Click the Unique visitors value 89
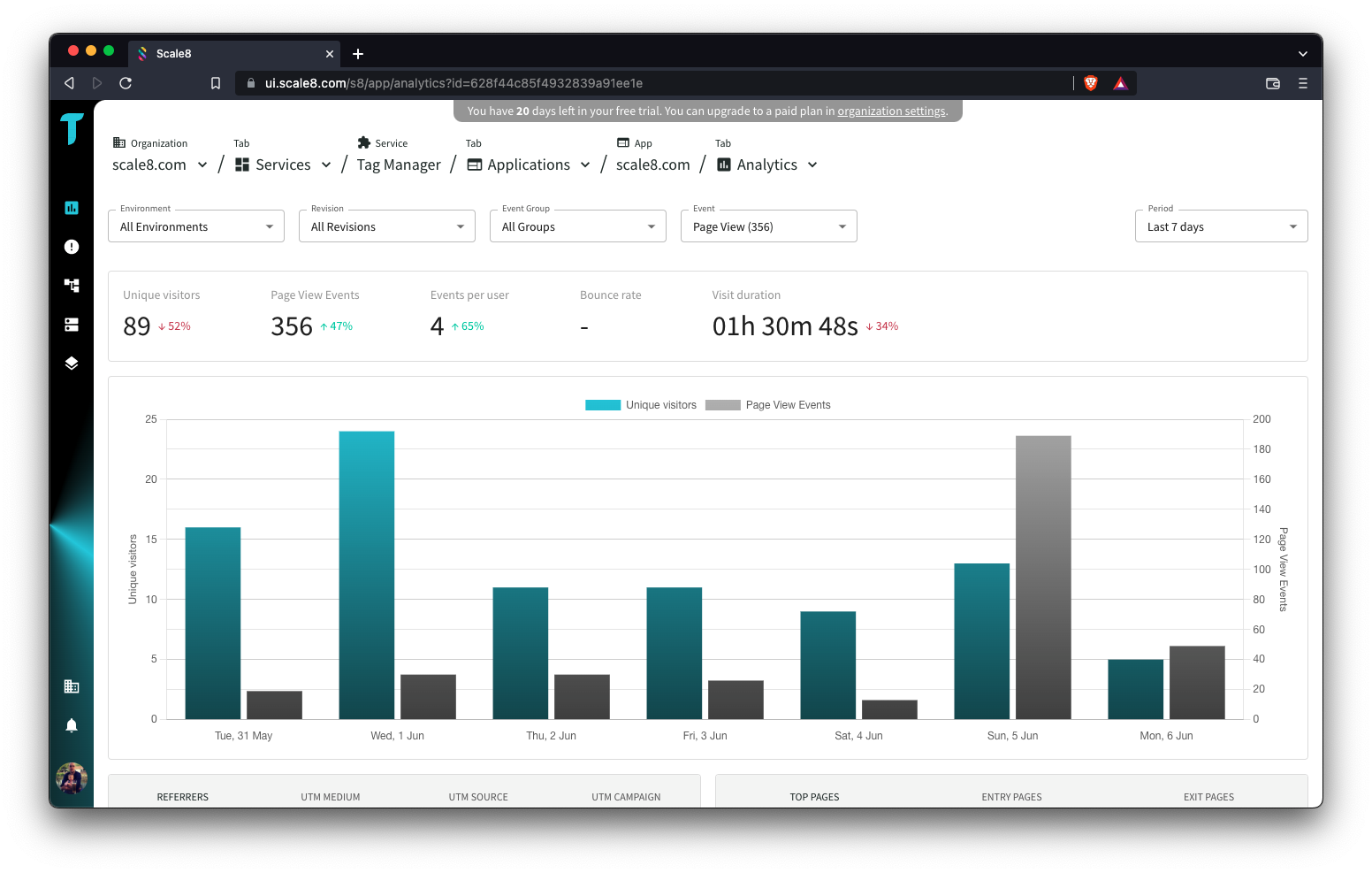 pos(137,326)
